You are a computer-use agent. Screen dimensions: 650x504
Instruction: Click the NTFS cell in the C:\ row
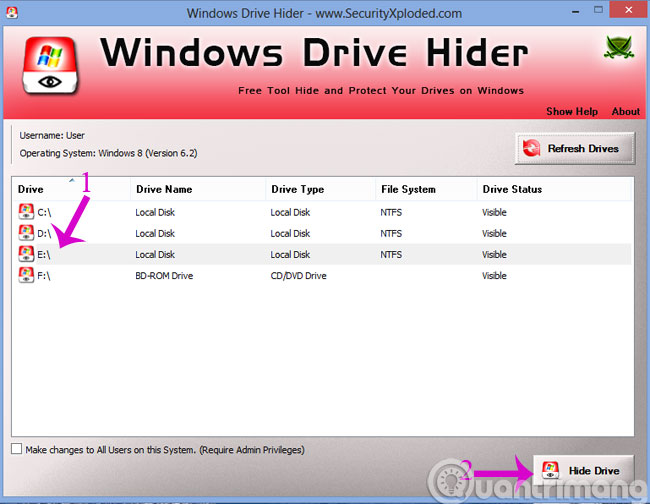391,212
